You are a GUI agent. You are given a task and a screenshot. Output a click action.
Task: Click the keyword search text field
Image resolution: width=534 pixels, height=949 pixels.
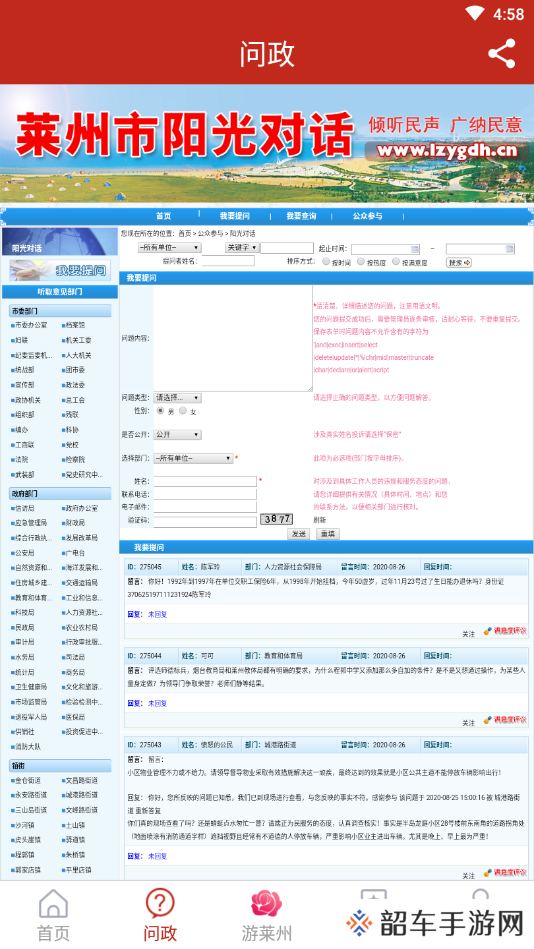[287, 248]
